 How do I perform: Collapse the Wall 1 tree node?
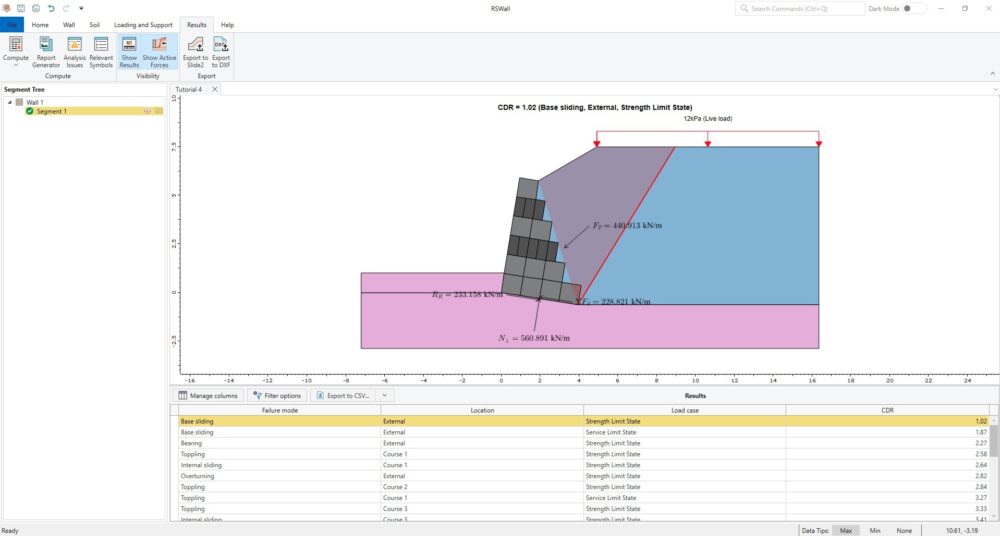pos(9,102)
